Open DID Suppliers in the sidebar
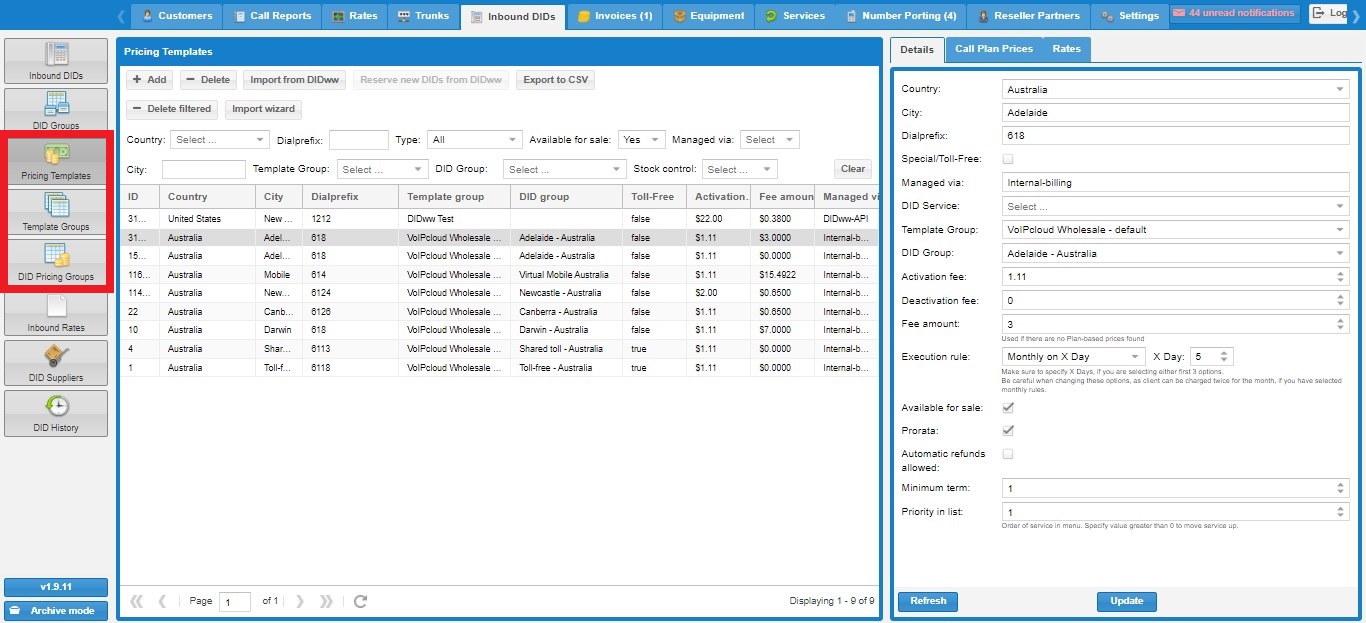The image size is (1366, 623). tap(56, 363)
